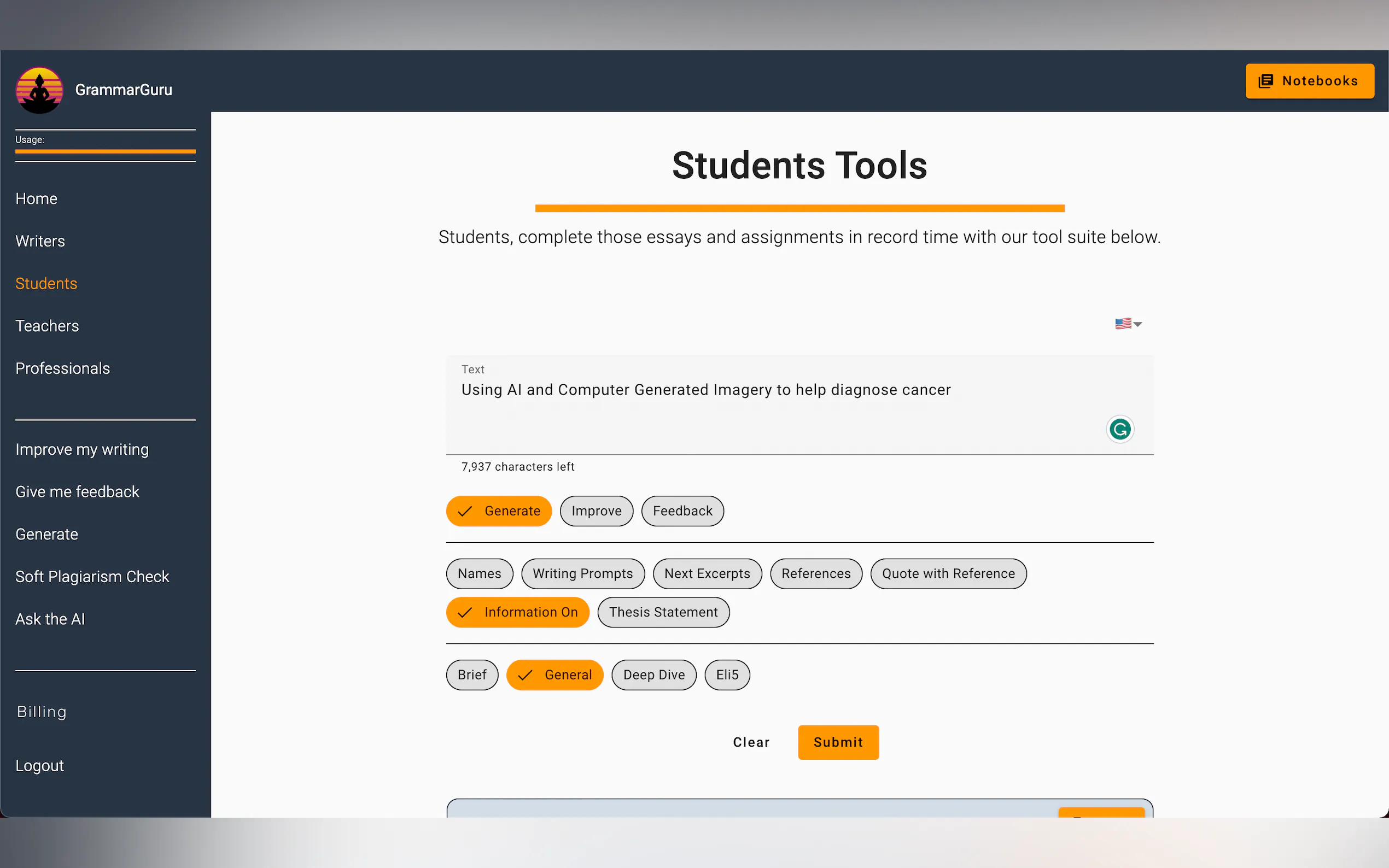Click the orange Usage progress bar

pyautogui.click(x=105, y=151)
